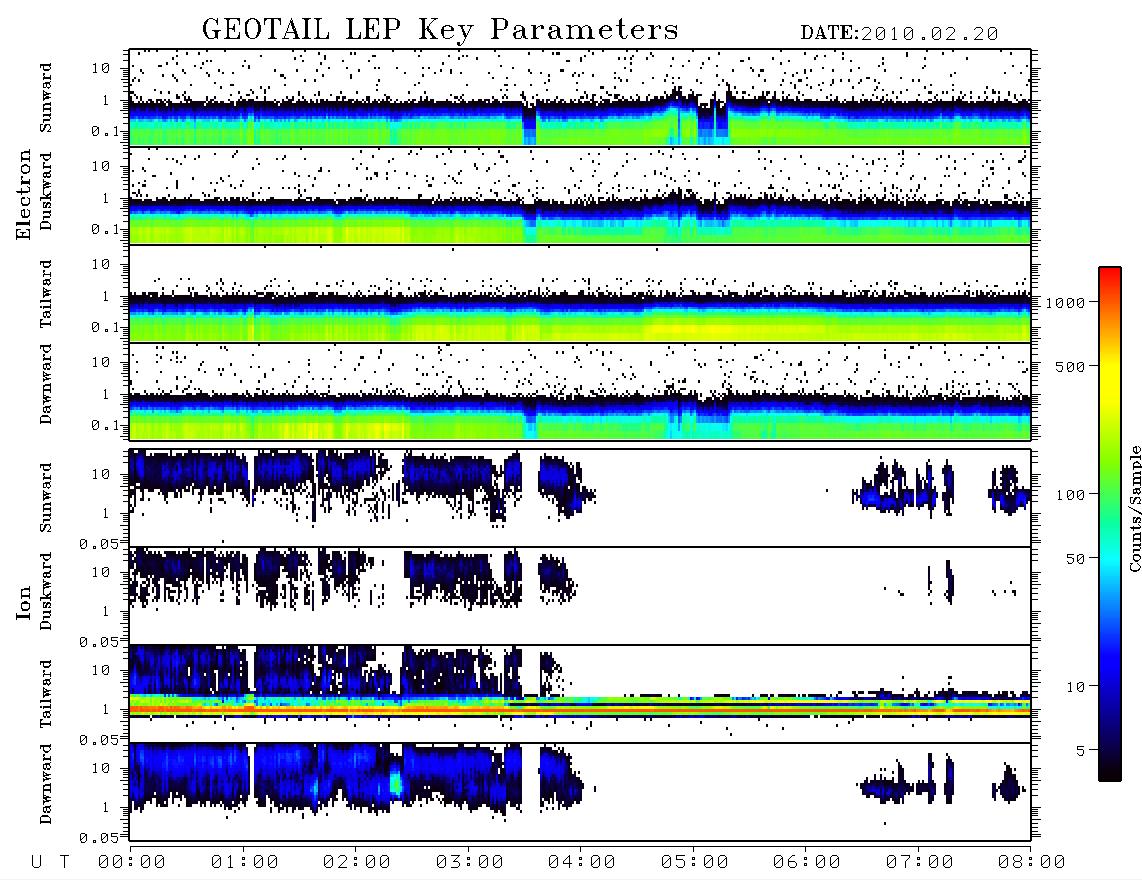Select the Ion Duskward spectrogram panel
The width and height of the screenshot is (1142, 880).
coord(580,595)
